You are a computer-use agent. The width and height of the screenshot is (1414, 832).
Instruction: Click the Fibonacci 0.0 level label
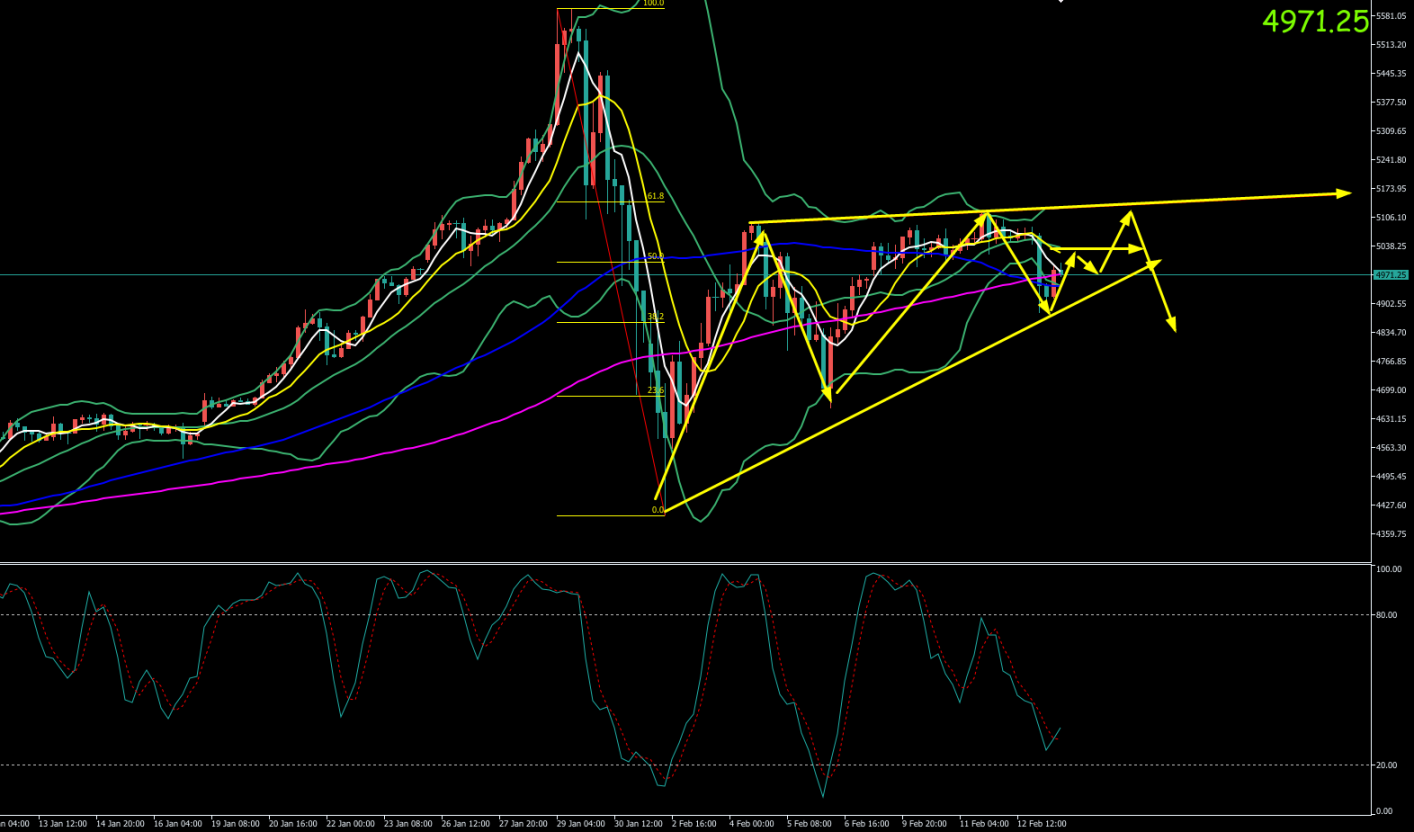point(657,510)
